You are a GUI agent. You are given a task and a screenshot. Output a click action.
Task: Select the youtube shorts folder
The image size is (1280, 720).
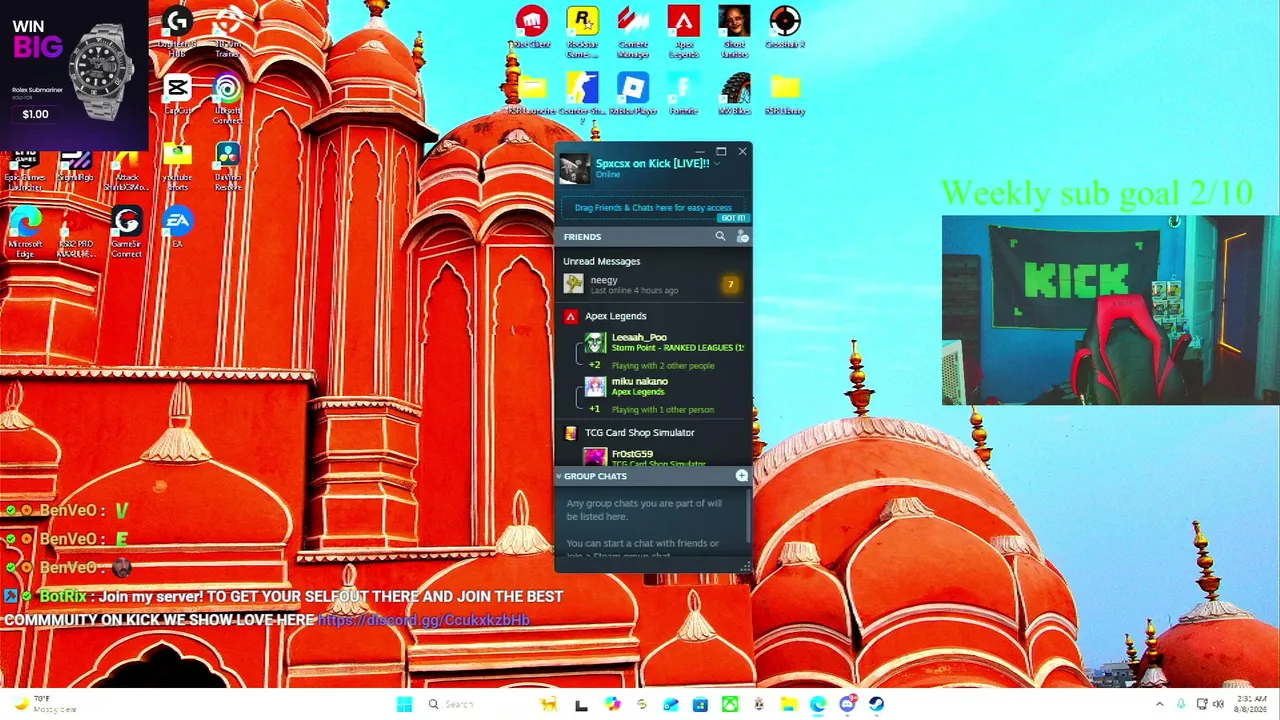(x=177, y=166)
